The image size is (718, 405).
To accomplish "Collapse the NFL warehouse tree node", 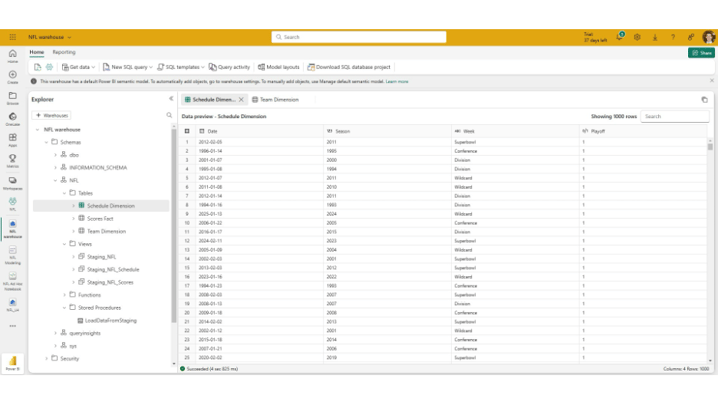I will coord(38,130).
